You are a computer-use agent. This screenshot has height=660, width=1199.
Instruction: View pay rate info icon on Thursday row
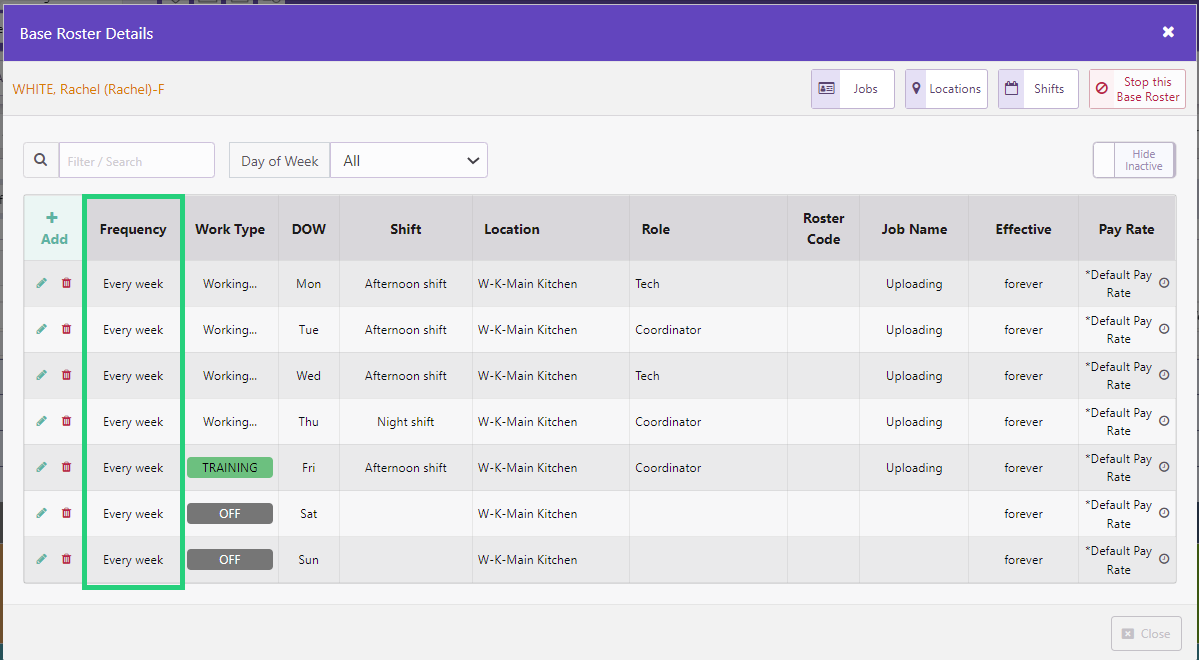coord(1162,421)
